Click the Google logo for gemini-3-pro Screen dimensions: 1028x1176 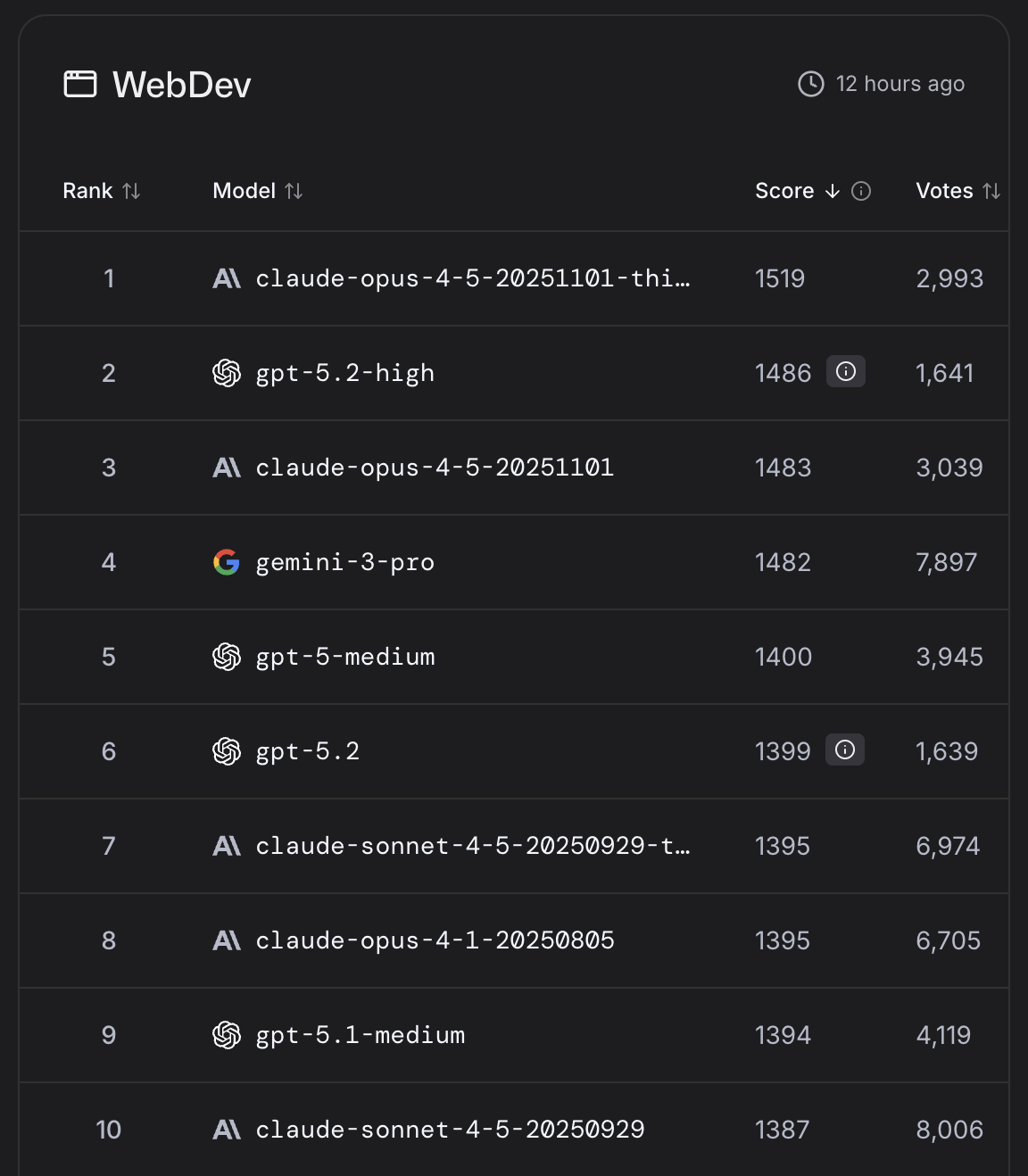tap(227, 562)
